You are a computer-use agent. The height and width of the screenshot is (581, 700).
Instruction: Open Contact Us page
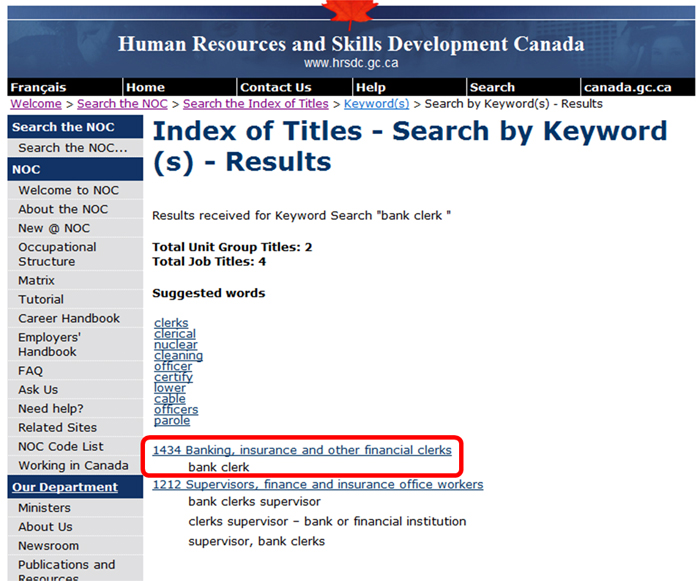tap(275, 88)
